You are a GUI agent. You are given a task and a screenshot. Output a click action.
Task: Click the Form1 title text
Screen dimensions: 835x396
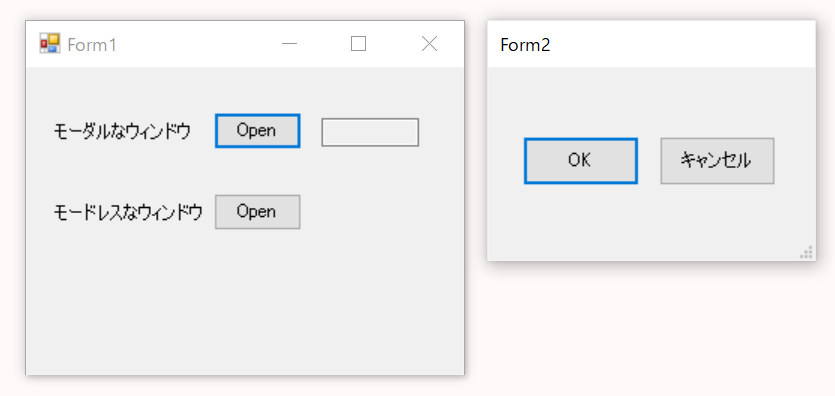pos(92,45)
